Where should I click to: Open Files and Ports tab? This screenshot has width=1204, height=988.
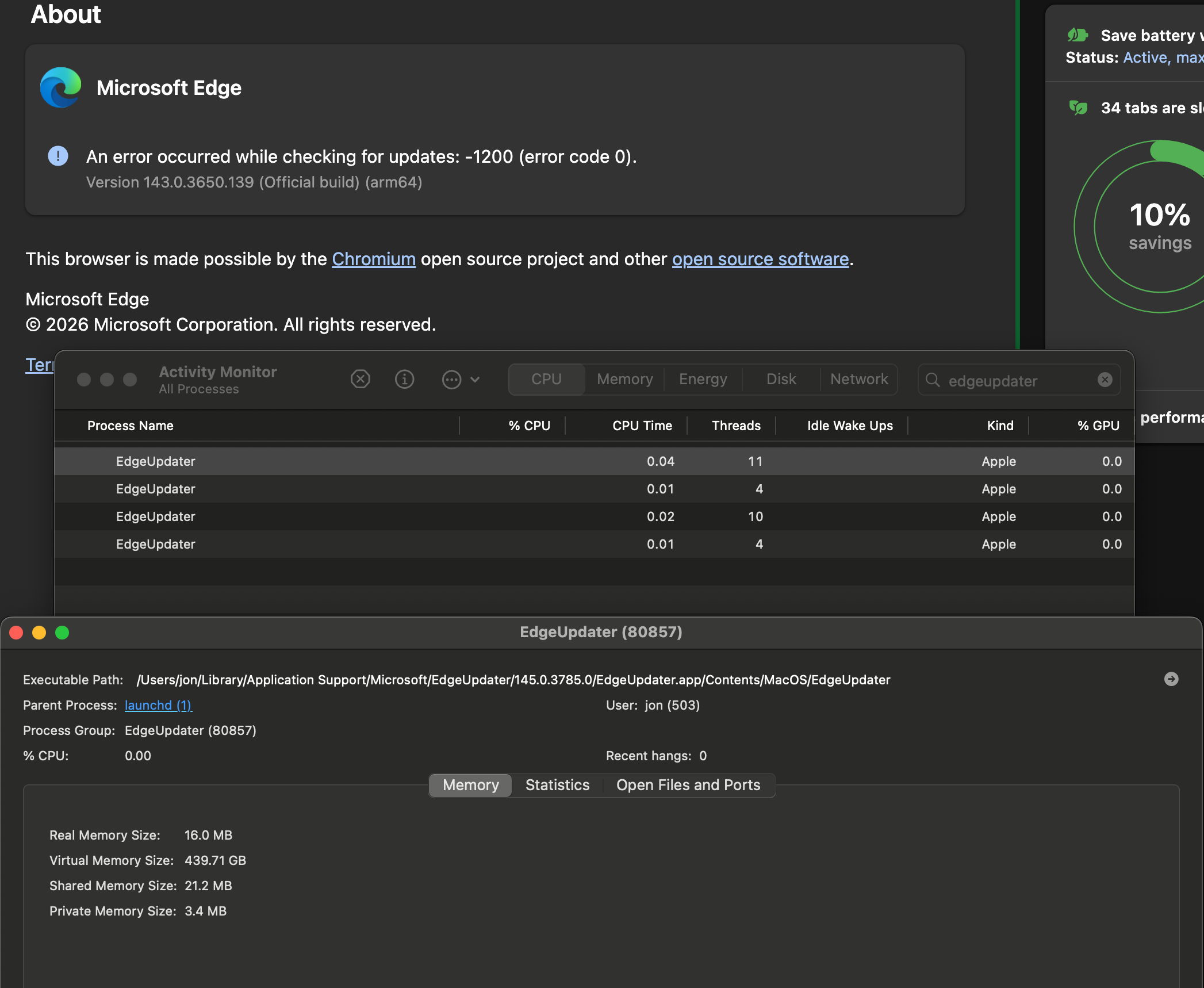688,785
